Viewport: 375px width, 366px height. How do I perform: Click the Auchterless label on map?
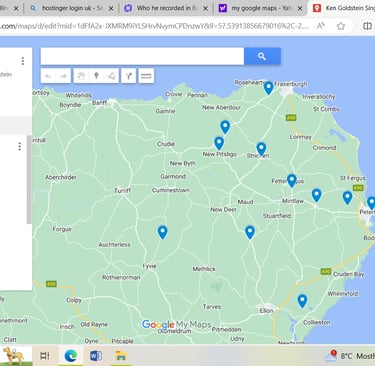[x=114, y=245]
